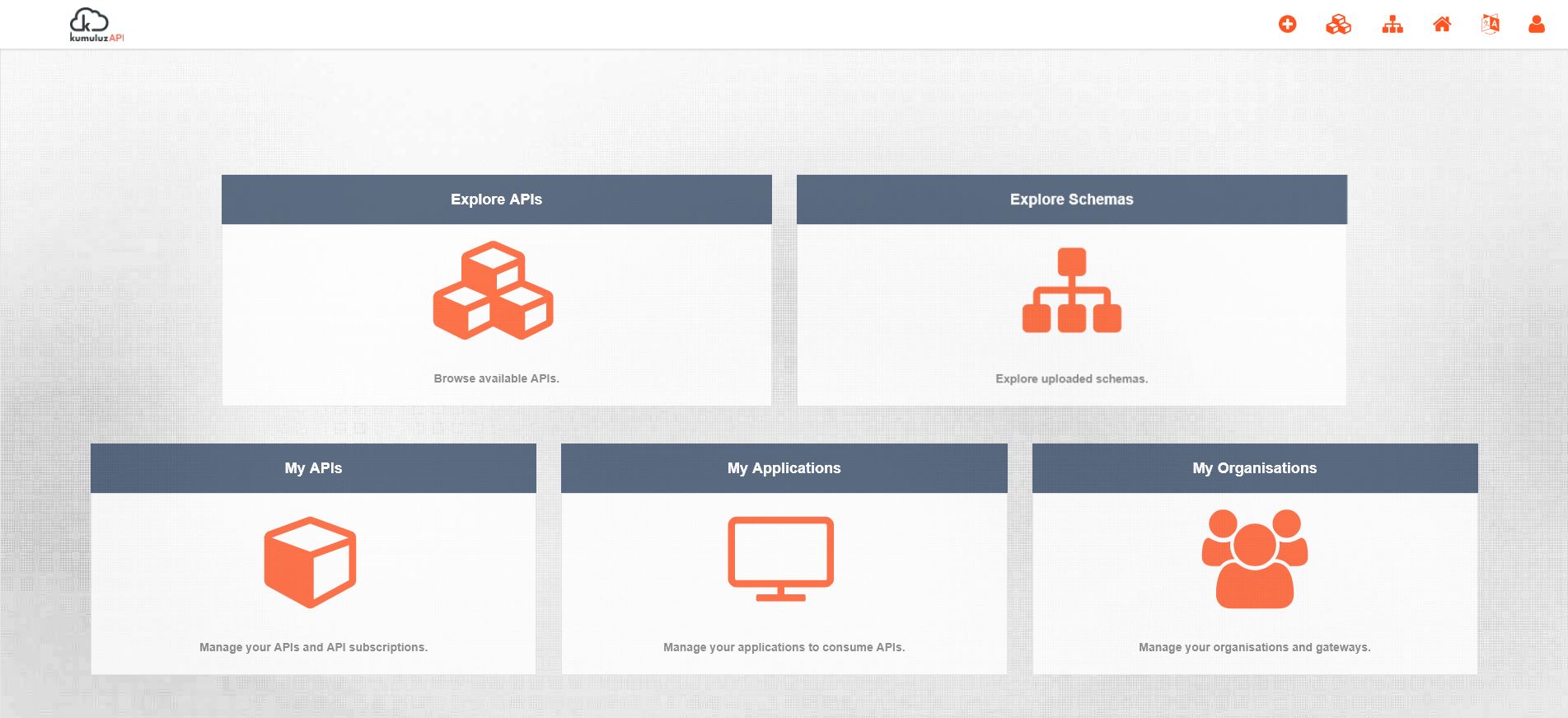Open the language translation icon
Viewport: 1568px width, 718px height.
click(1490, 25)
